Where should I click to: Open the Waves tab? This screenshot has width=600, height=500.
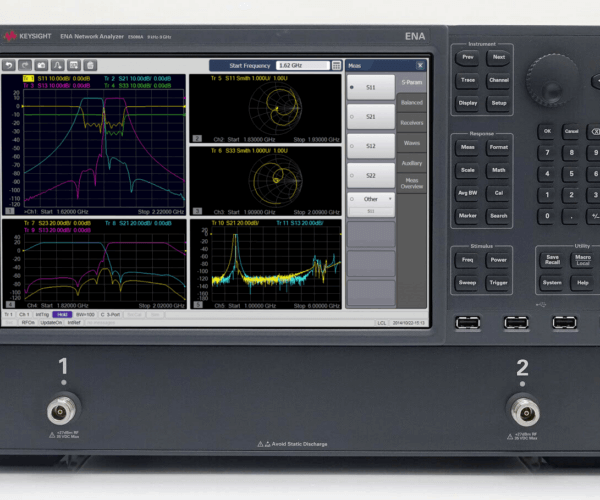click(x=412, y=143)
